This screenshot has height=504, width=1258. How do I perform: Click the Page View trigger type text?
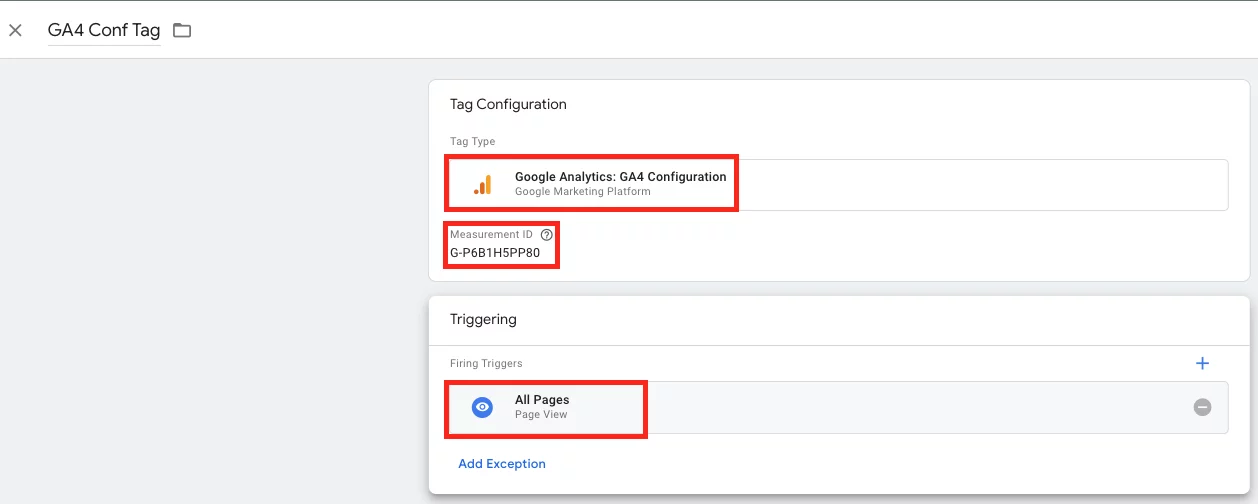[541, 414]
